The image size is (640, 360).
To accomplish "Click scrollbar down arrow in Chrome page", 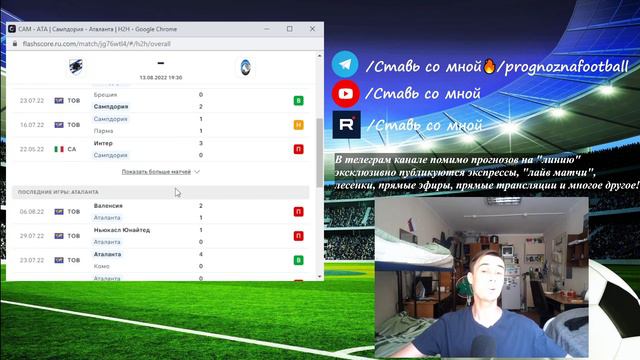I will pyautogui.click(x=320, y=277).
